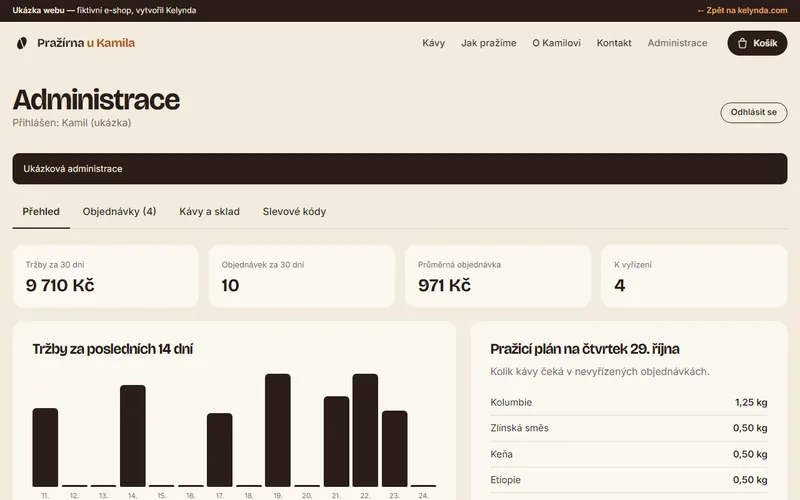This screenshot has width=800, height=500.
Task: Click the Ukázková administrace banner
Action: coord(400,169)
